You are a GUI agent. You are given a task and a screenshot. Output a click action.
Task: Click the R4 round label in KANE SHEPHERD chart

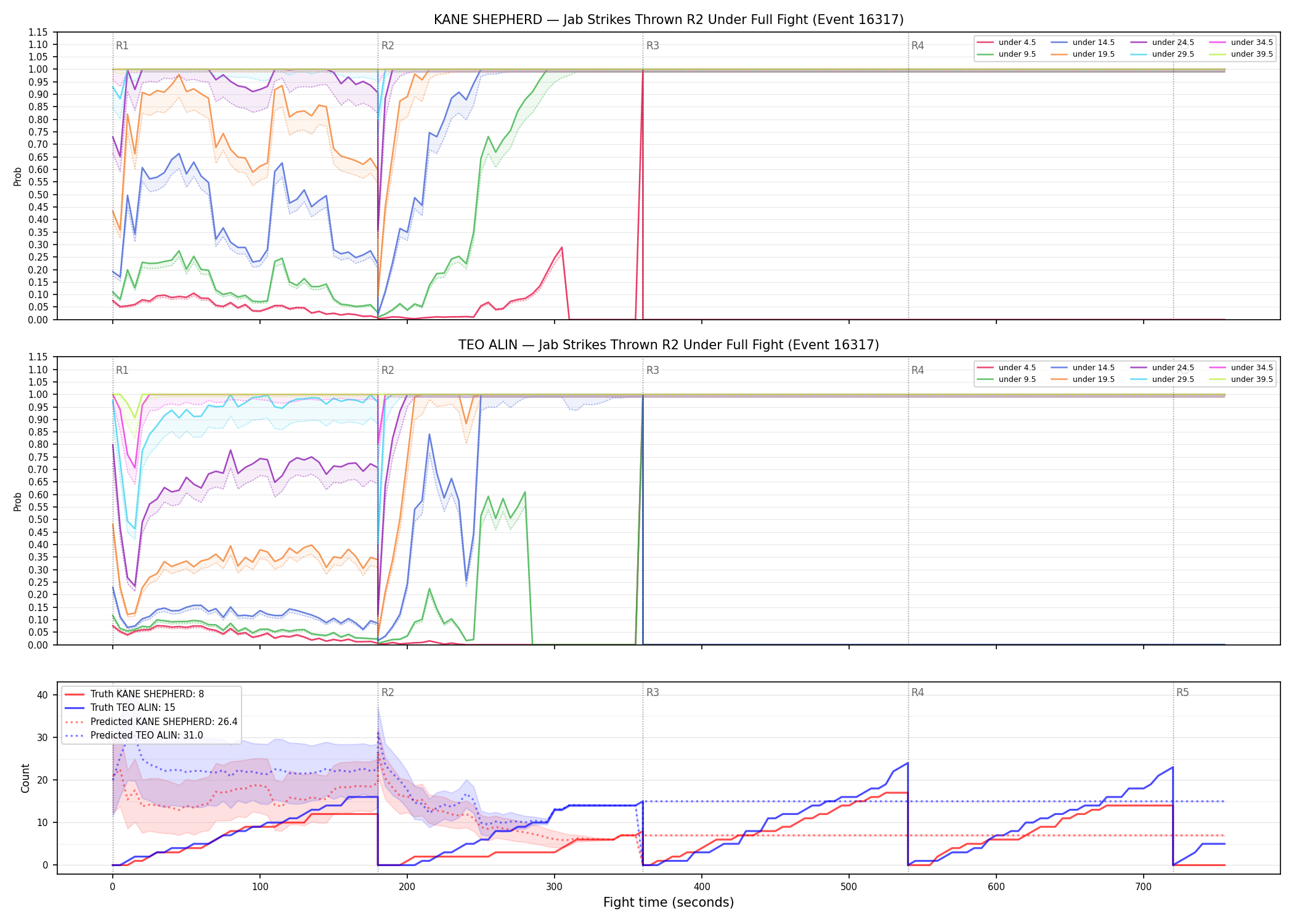click(918, 46)
